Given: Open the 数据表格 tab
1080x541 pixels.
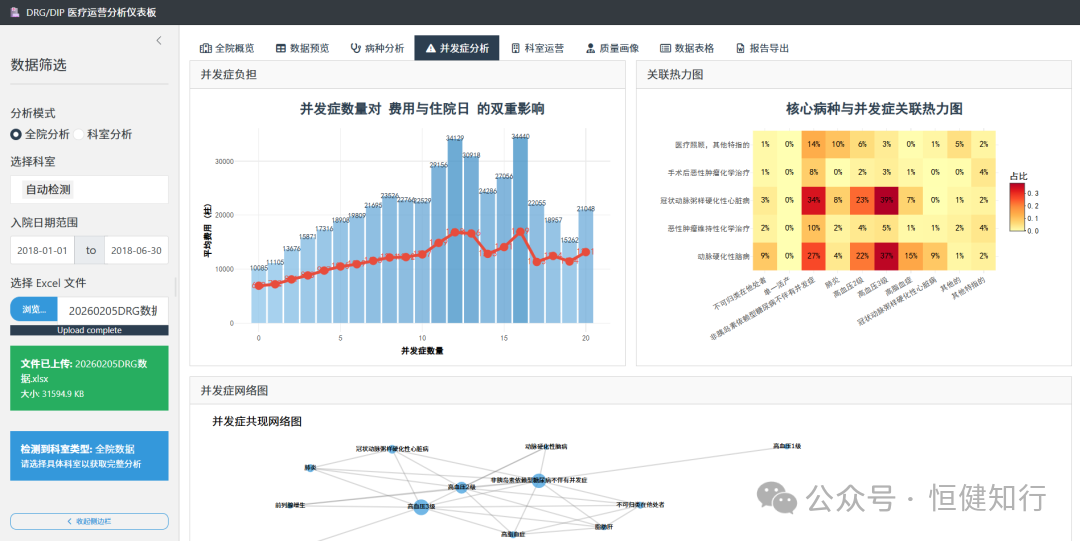Looking at the screenshot, I should tap(687, 48).
